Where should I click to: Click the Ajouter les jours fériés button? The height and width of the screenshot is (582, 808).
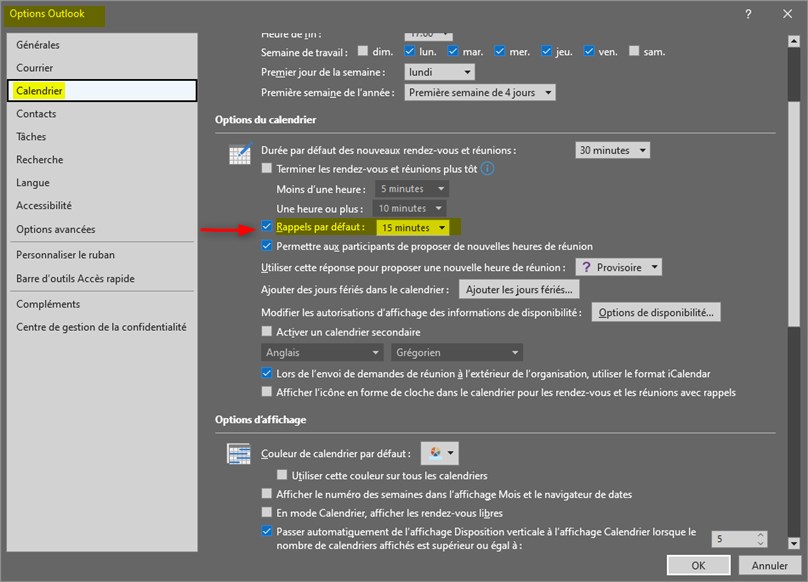(519, 290)
